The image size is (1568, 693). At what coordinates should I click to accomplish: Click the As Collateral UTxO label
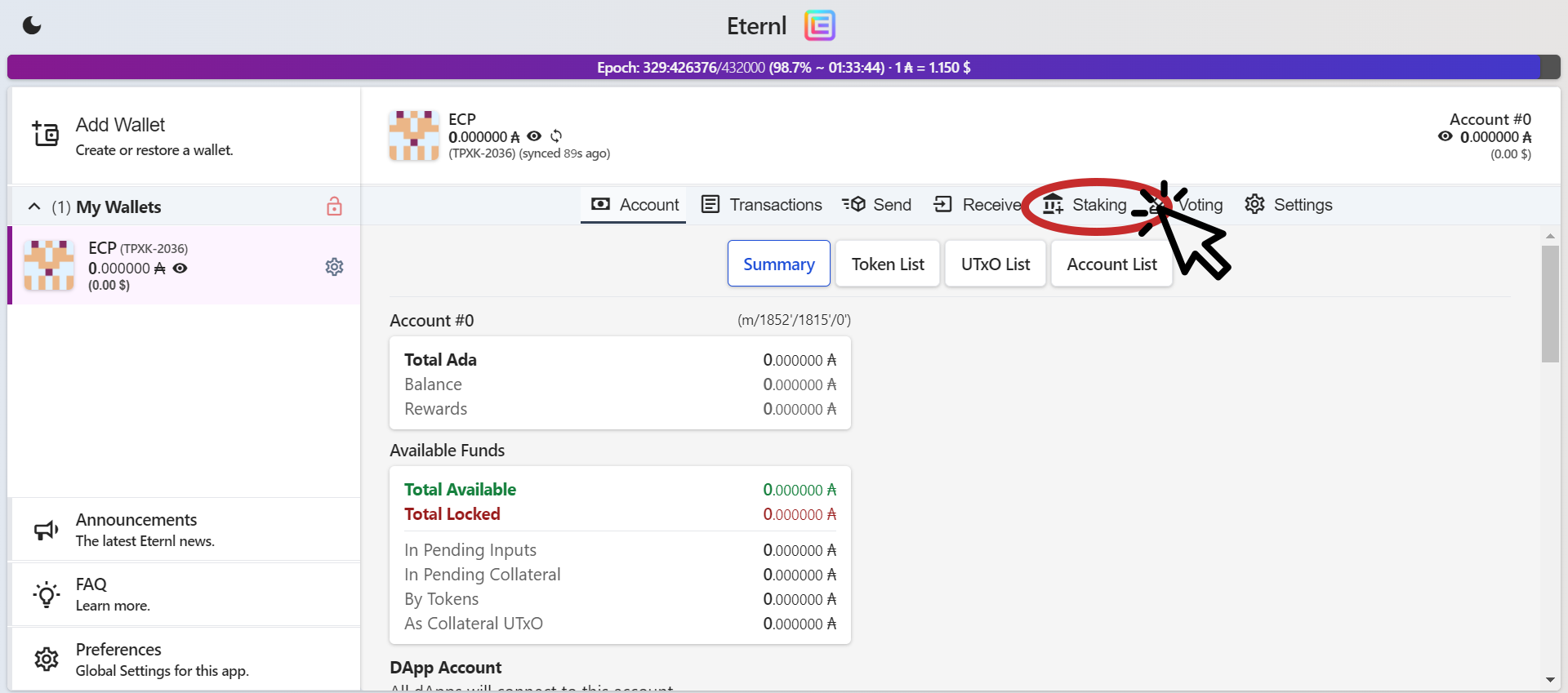tap(473, 624)
